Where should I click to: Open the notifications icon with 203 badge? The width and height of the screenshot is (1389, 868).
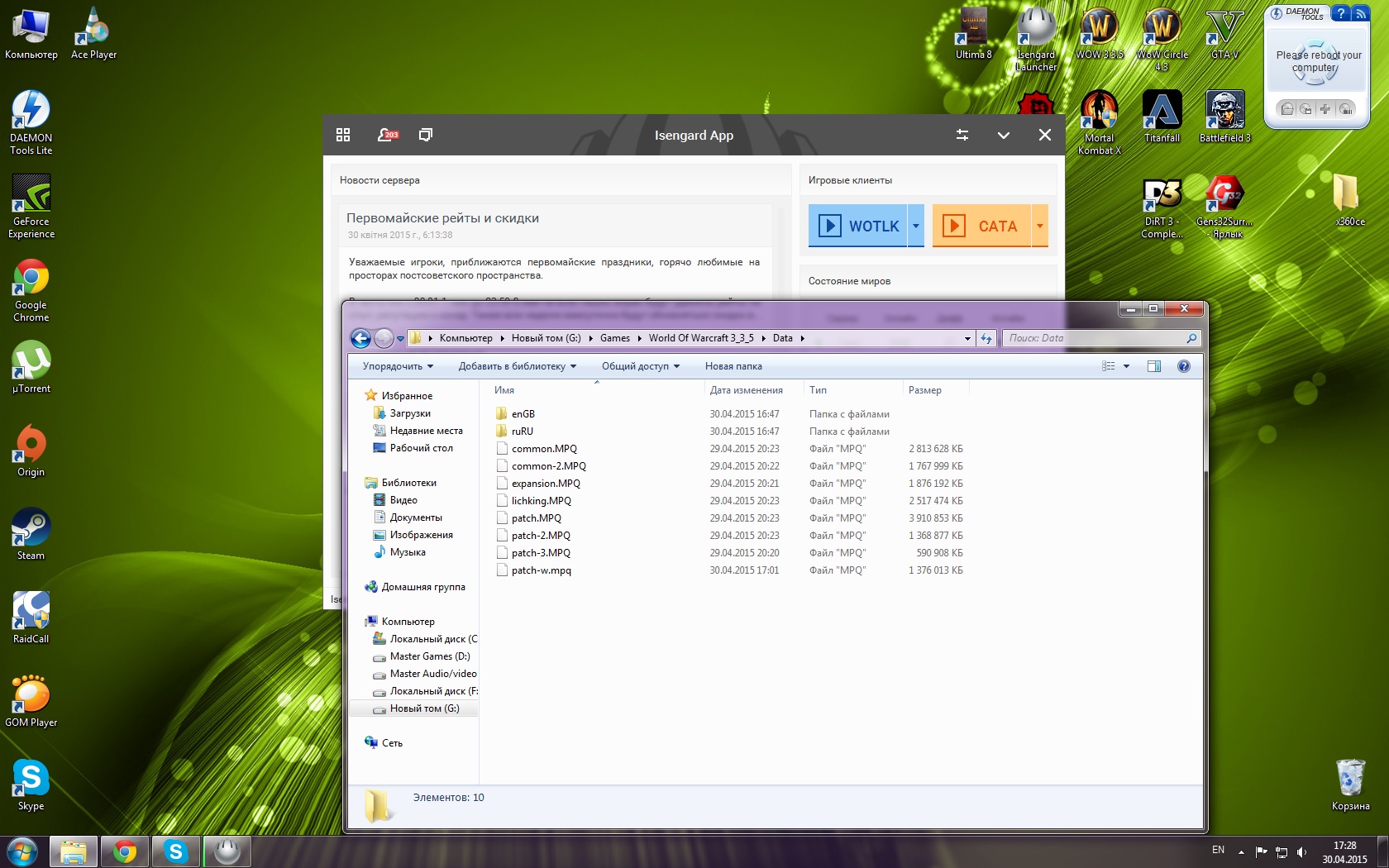coord(387,135)
